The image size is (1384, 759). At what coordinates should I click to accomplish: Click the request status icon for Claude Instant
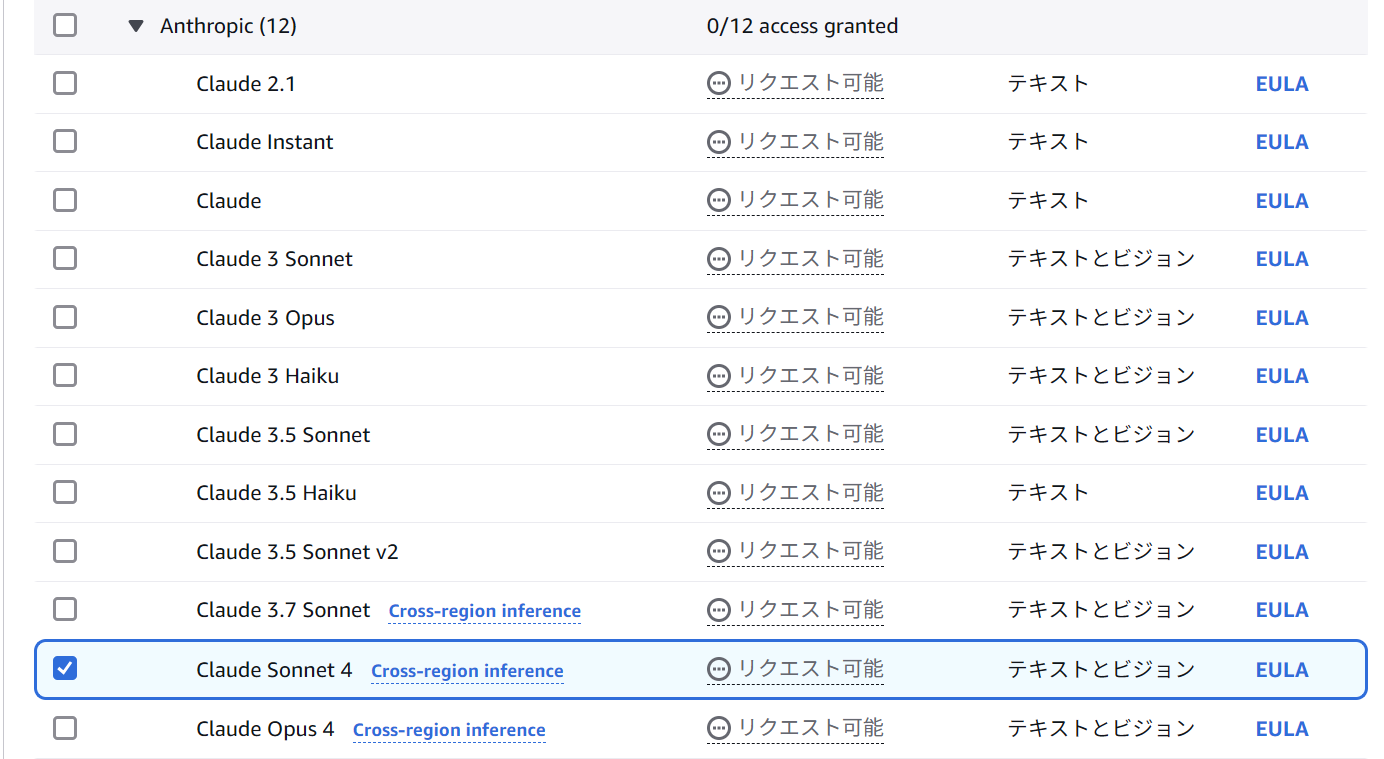(719, 142)
